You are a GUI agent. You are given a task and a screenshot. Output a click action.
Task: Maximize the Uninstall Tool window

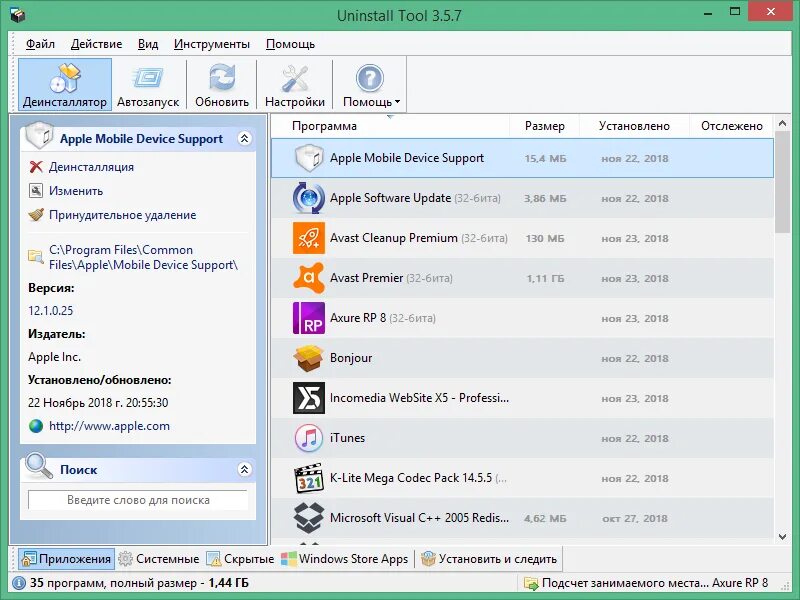point(735,12)
